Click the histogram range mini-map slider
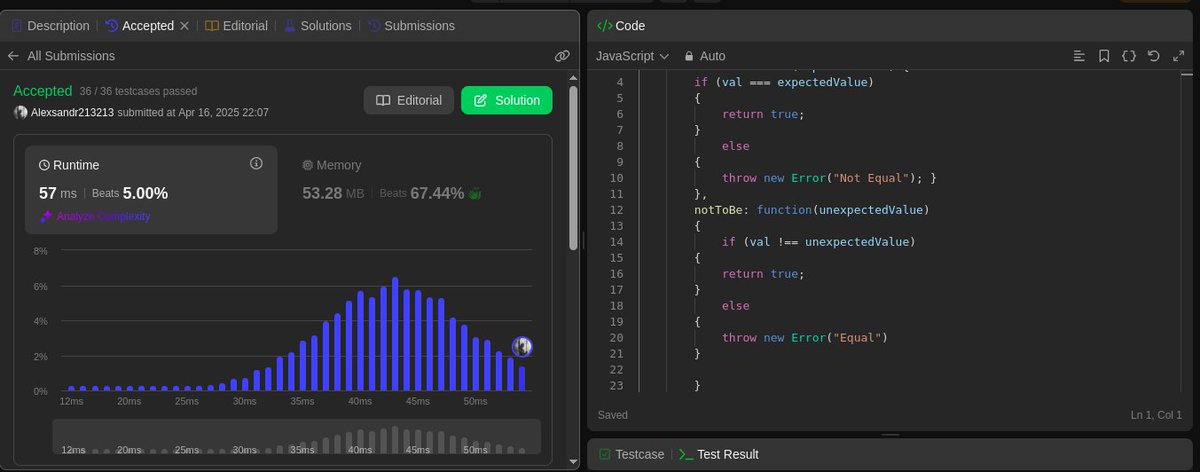This screenshot has width=1200, height=472. (x=297, y=436)
